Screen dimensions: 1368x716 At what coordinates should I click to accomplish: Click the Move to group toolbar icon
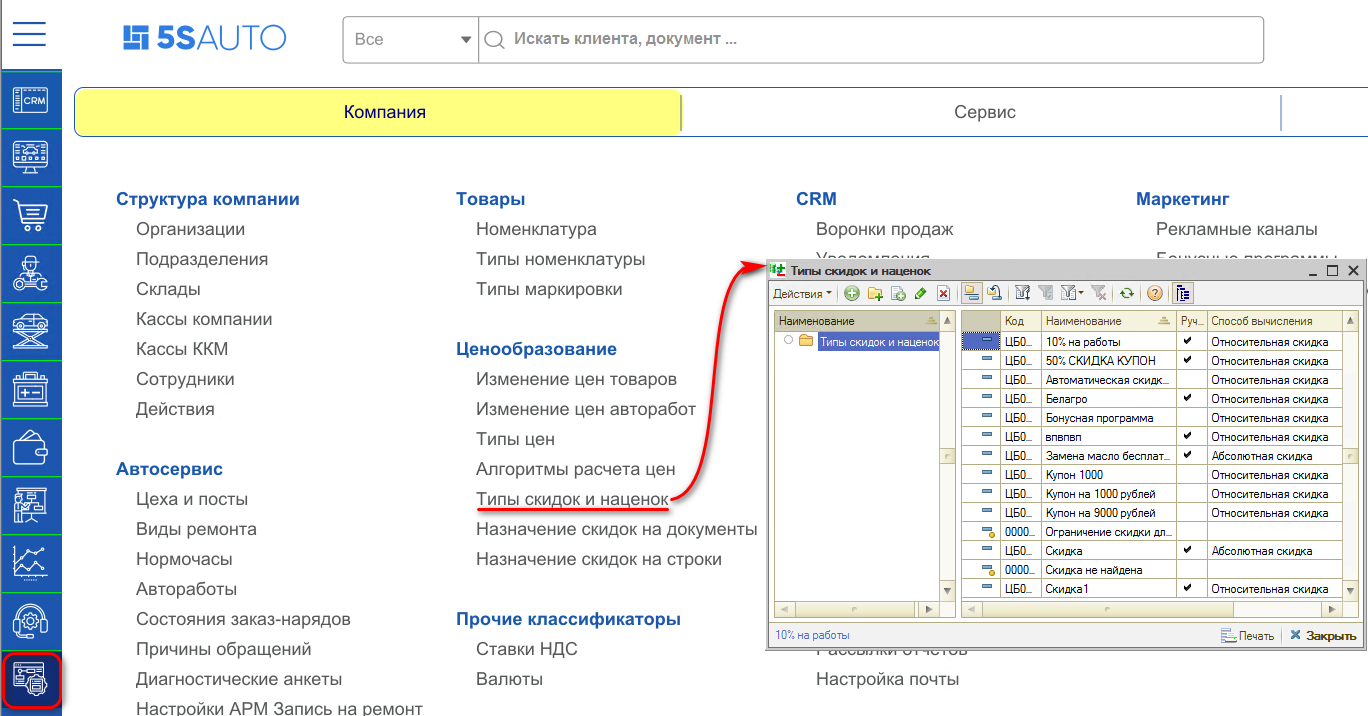[x=994, y=293]
